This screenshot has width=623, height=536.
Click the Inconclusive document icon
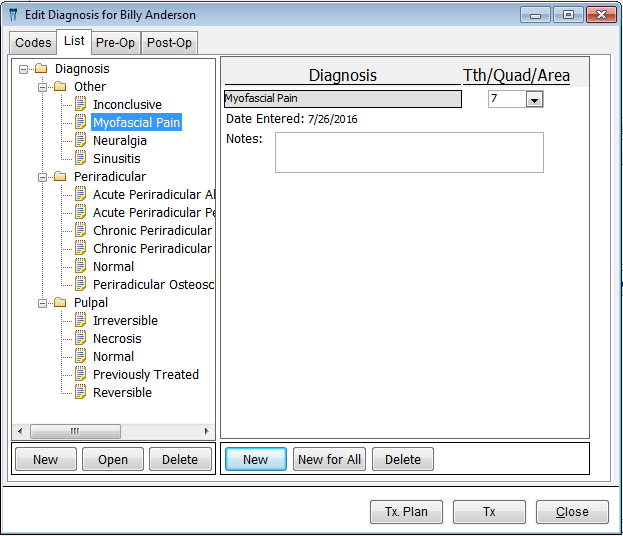click(x=81, y=105)
